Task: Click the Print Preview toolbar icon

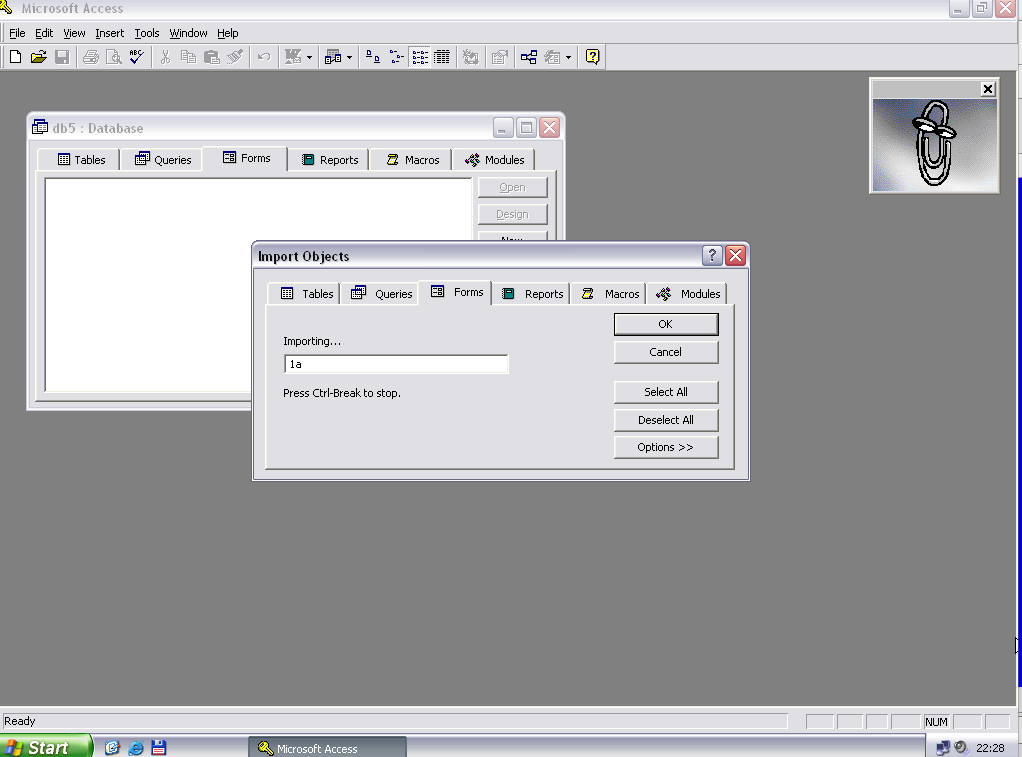Action: [113, 57]
